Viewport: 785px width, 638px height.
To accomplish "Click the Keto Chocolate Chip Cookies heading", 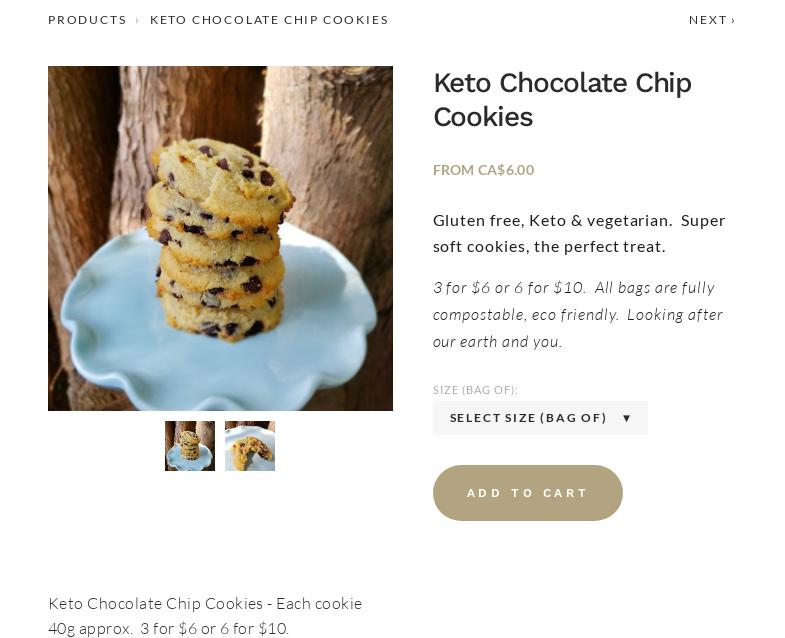I will coord(561,100).
